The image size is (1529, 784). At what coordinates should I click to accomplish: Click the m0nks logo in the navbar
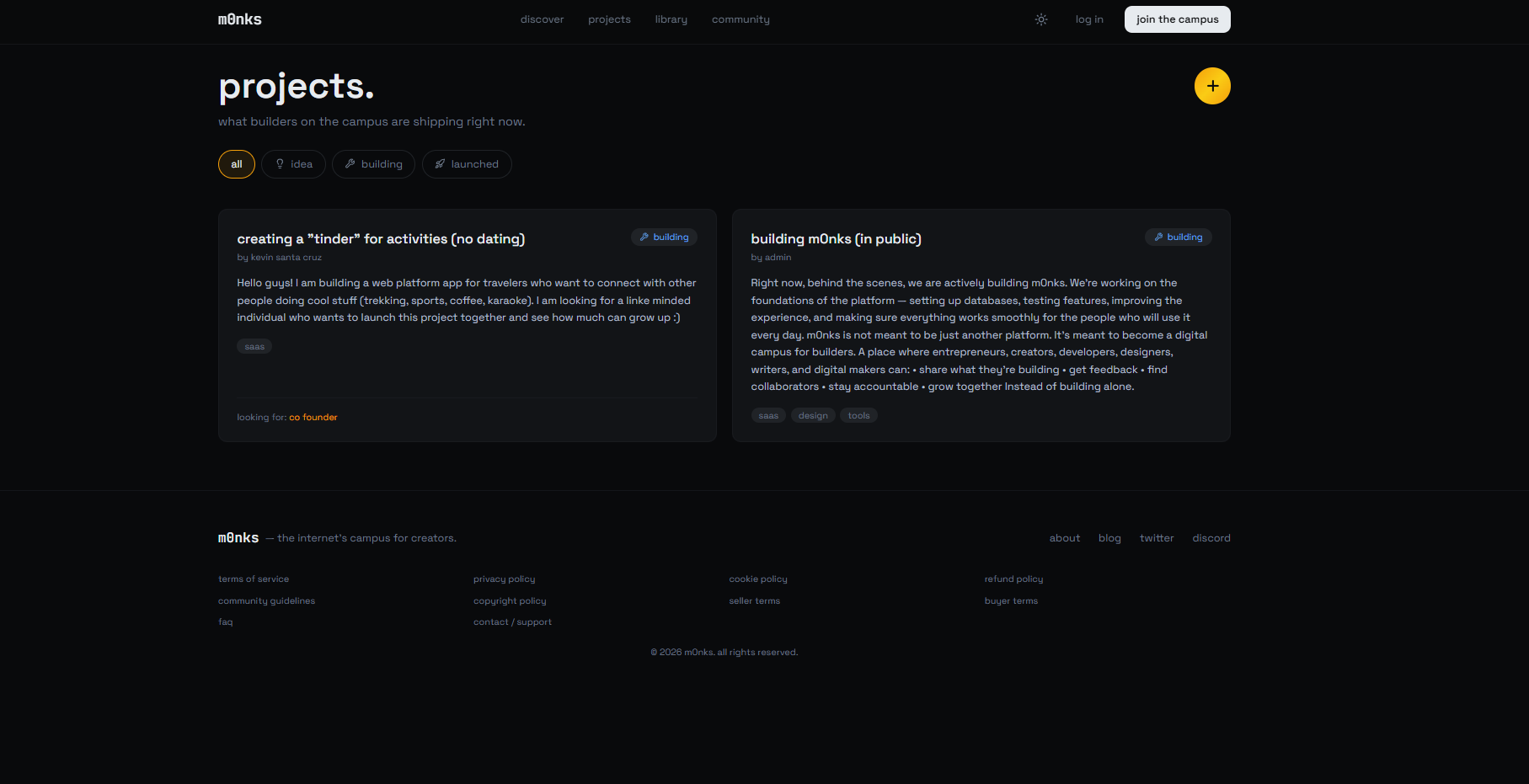(239, 19)
